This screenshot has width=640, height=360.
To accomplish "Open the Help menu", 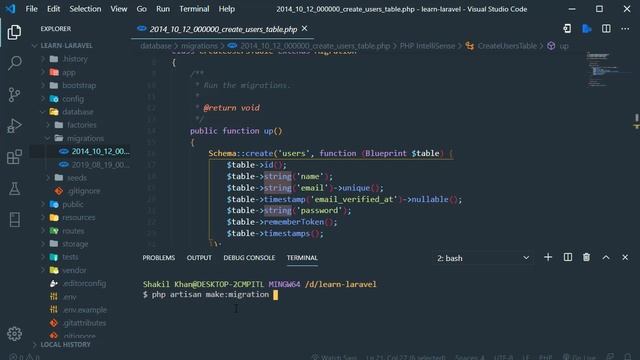I will pos(226,9).
